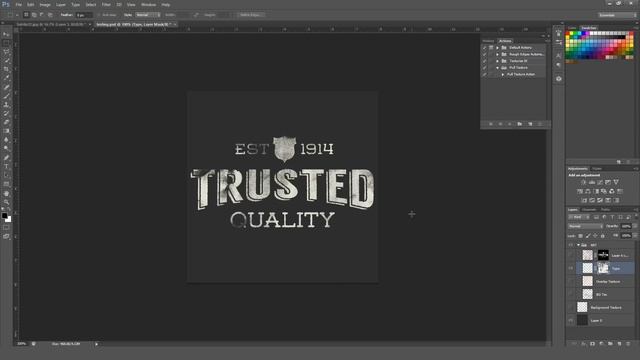Click Stop playing/recording in Actions panel
This screenshot has width=640, height=360.
(x=491, y=124)
